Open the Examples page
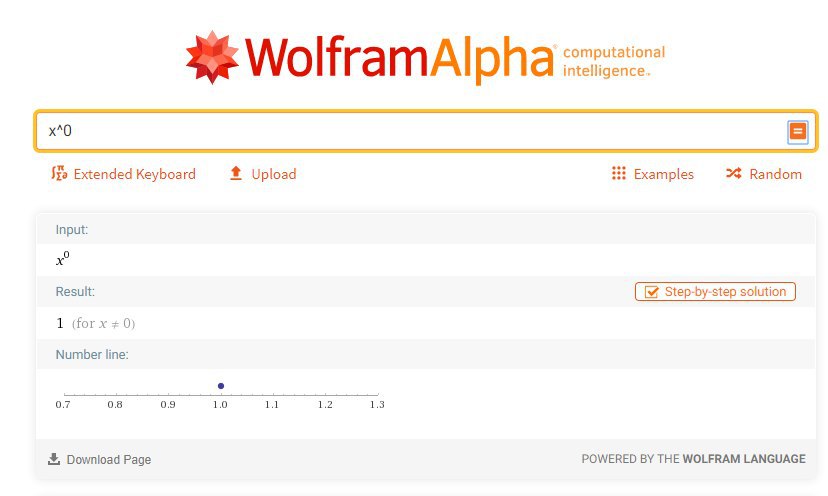This screenshot has width=828, height=496. pos(653,174)
